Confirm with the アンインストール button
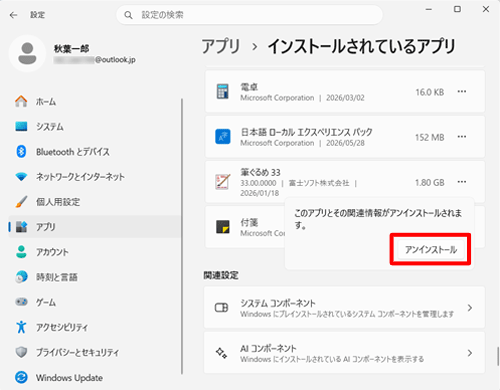This screenshot has height=390, width=500. tap(430, 249)
